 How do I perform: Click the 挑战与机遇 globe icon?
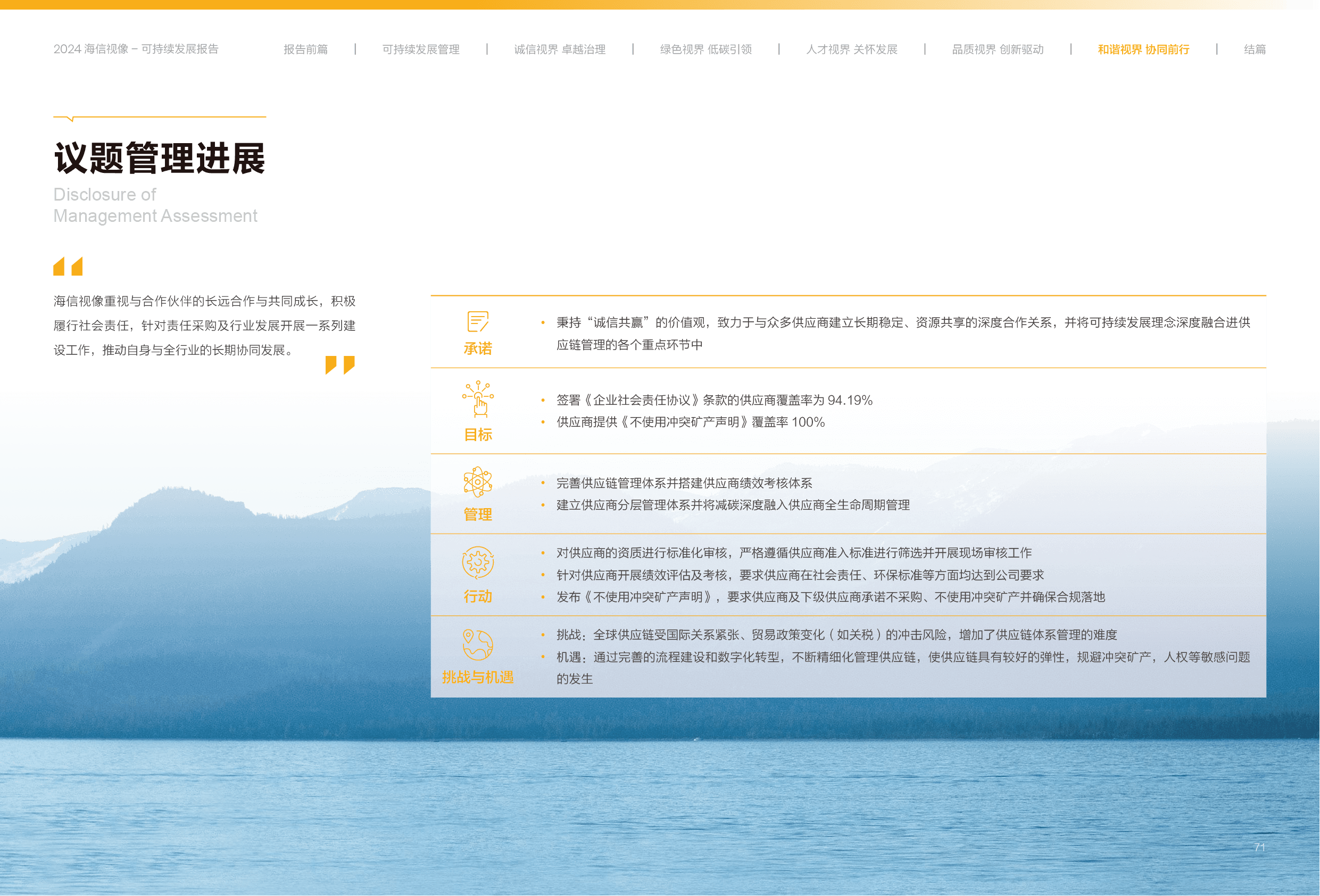[x=478, y=644]
